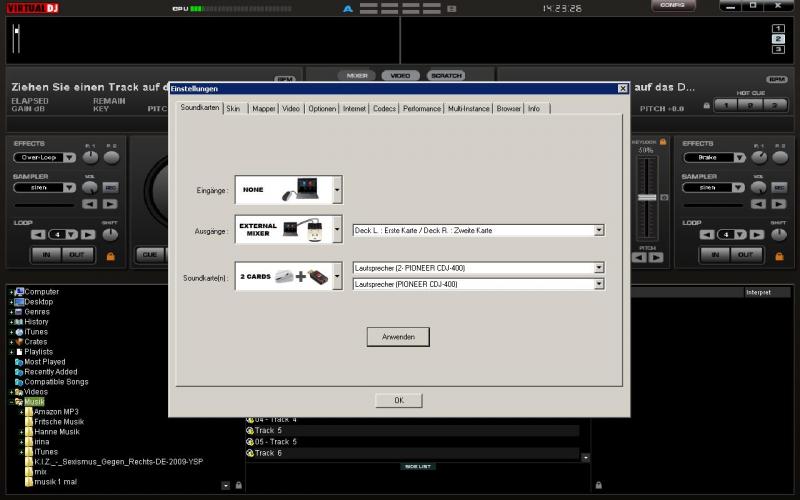Click the SCRATCH panel button

click(446, 76)
